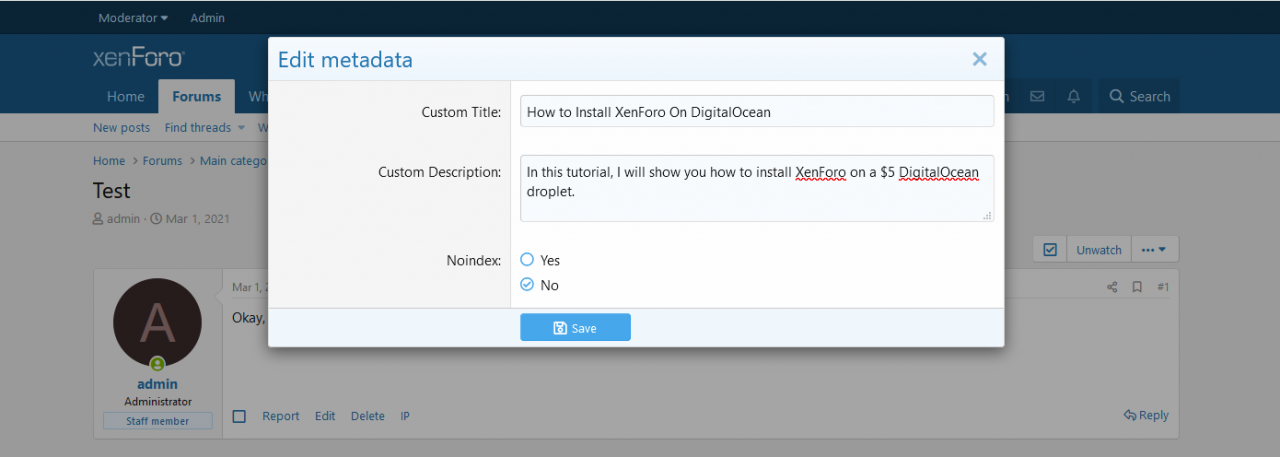Click the envelope inbox icon
The image size is (1280, 457).
click(x=1037, y=96)
